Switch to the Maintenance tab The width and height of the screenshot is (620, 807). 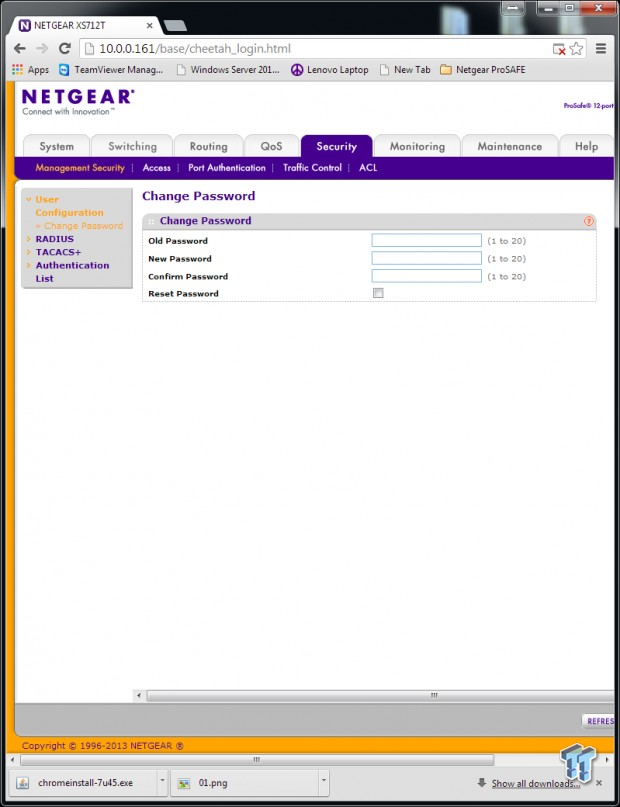pos(509,146)
